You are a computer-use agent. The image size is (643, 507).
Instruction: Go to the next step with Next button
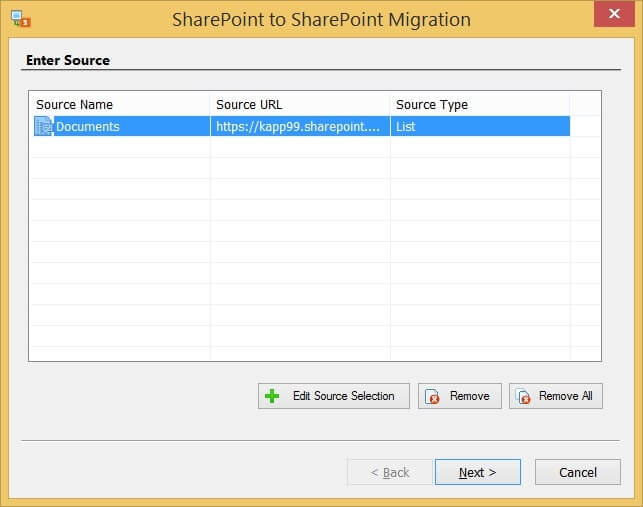click(x=478, y=472)
